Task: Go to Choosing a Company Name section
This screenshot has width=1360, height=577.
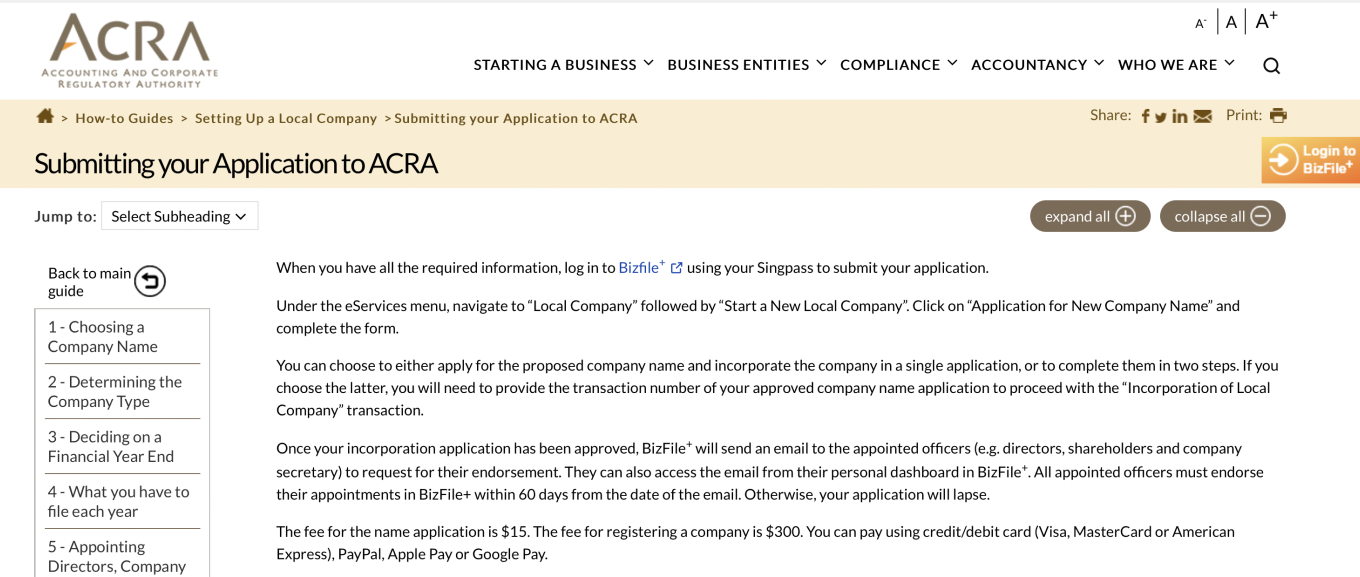Action: (103, 336)
